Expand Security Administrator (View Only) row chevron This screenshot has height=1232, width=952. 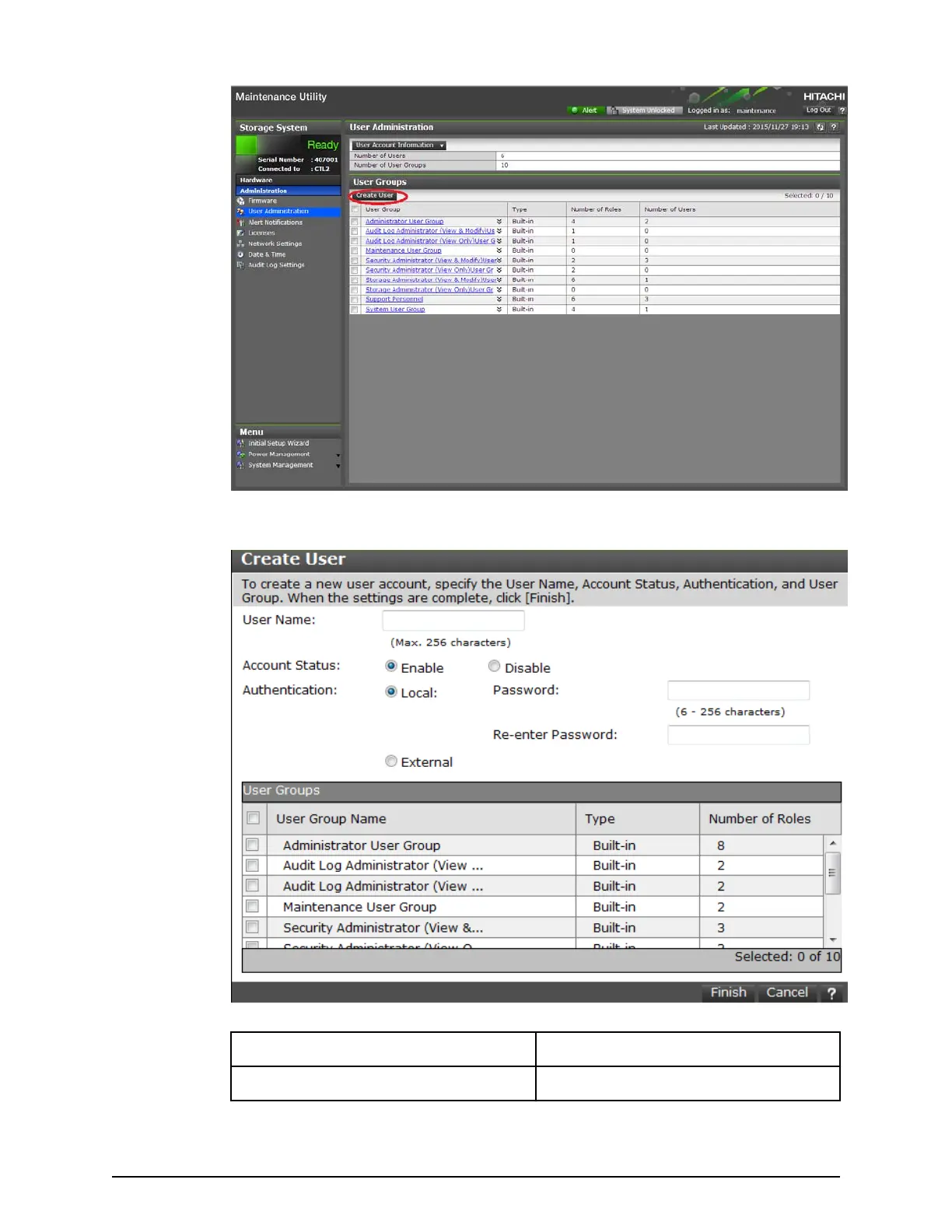pyautogui.click(x=499, y=270)
